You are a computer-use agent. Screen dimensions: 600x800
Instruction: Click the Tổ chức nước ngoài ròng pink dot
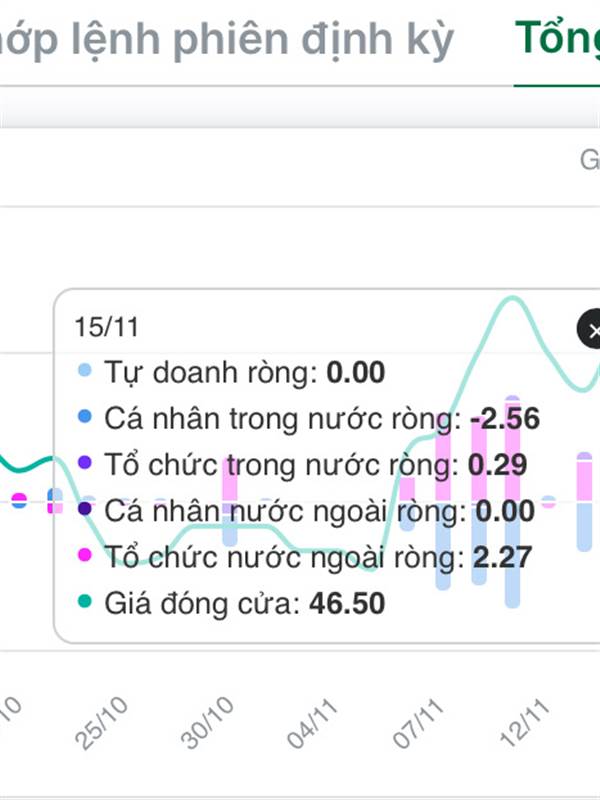[x=85, y=555]
